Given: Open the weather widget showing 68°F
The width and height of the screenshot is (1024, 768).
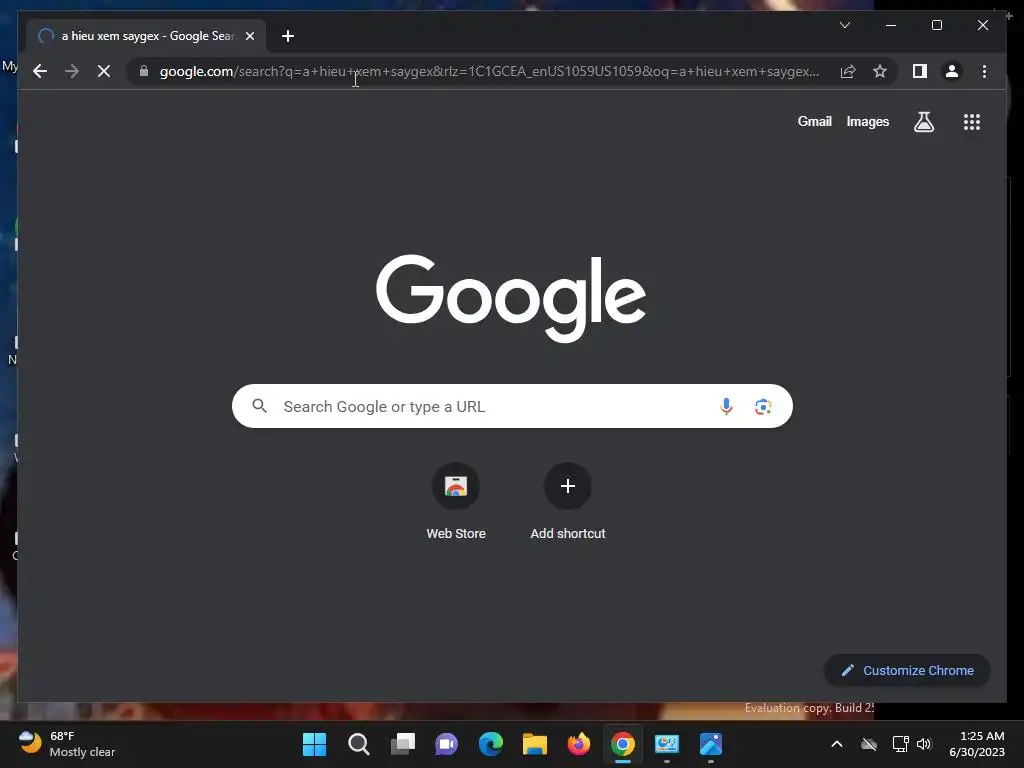Looking at the screenshot, I should 67,744.
